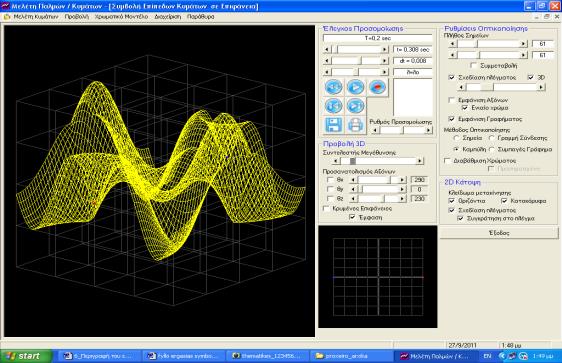Click the step-backward round button
562x363 pixels.
click(333, 106)
